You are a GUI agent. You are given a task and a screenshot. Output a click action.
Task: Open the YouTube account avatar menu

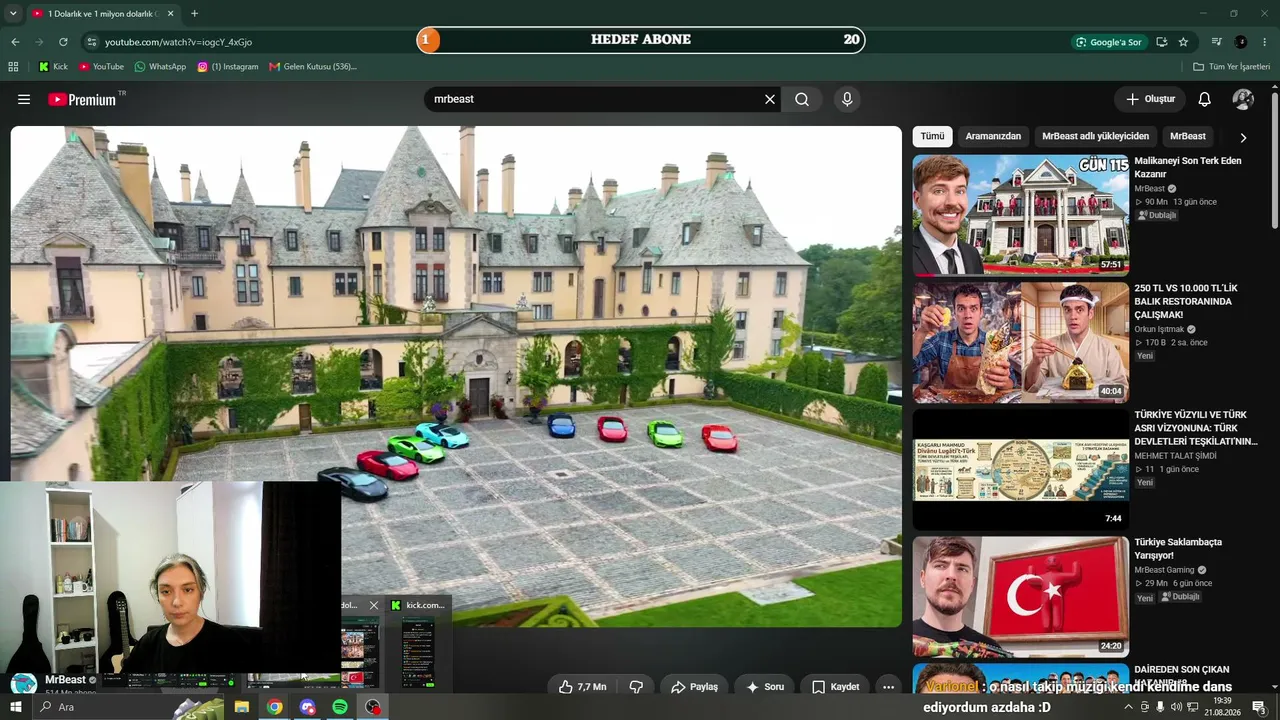pyautogui.click(x=1243, y=99)
